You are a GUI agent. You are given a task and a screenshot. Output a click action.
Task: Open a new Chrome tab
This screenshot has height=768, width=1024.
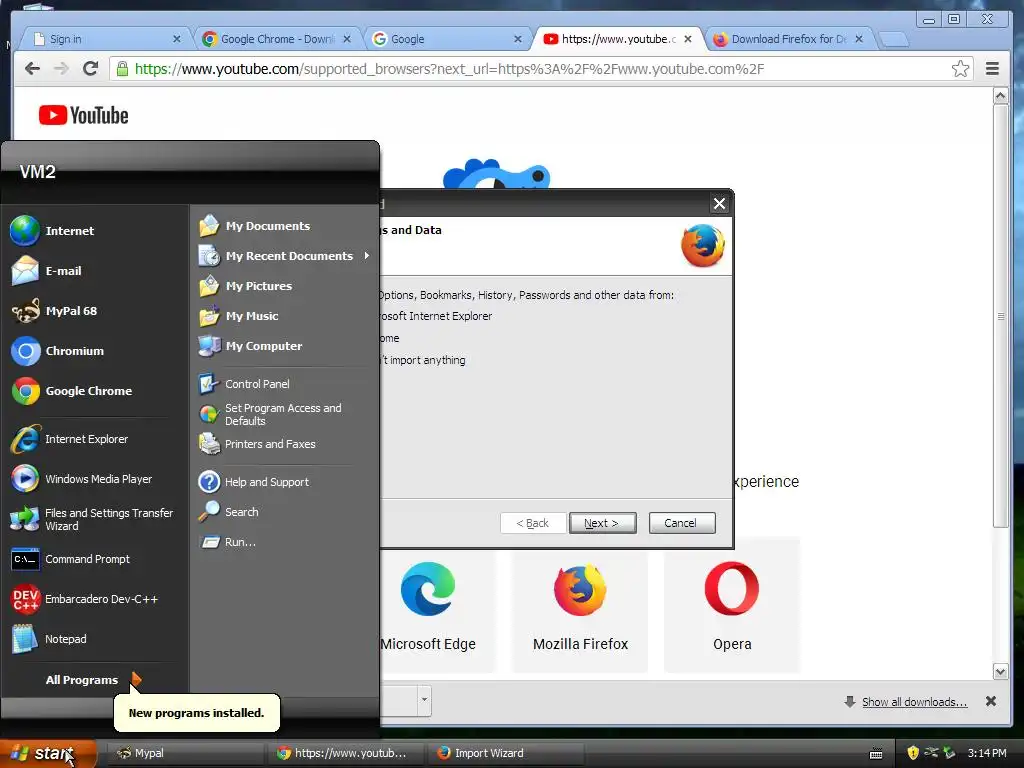895,40
